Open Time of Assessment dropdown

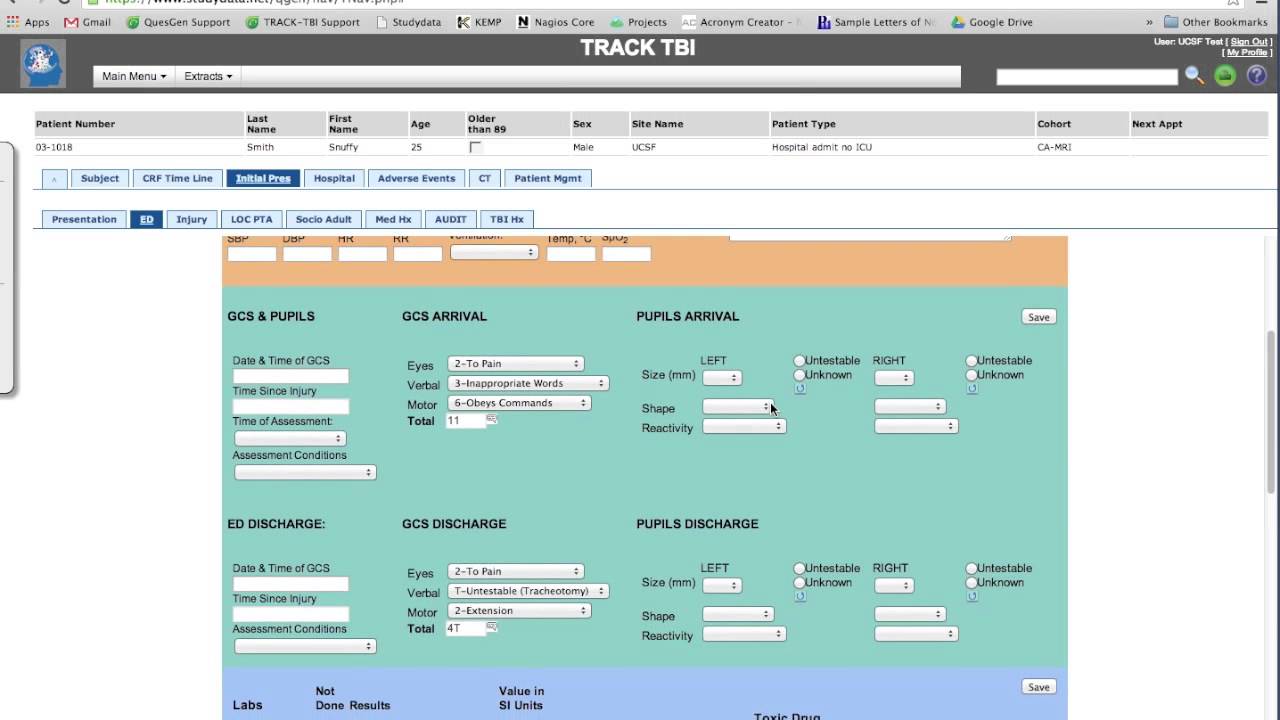click(x=289, y=438)
